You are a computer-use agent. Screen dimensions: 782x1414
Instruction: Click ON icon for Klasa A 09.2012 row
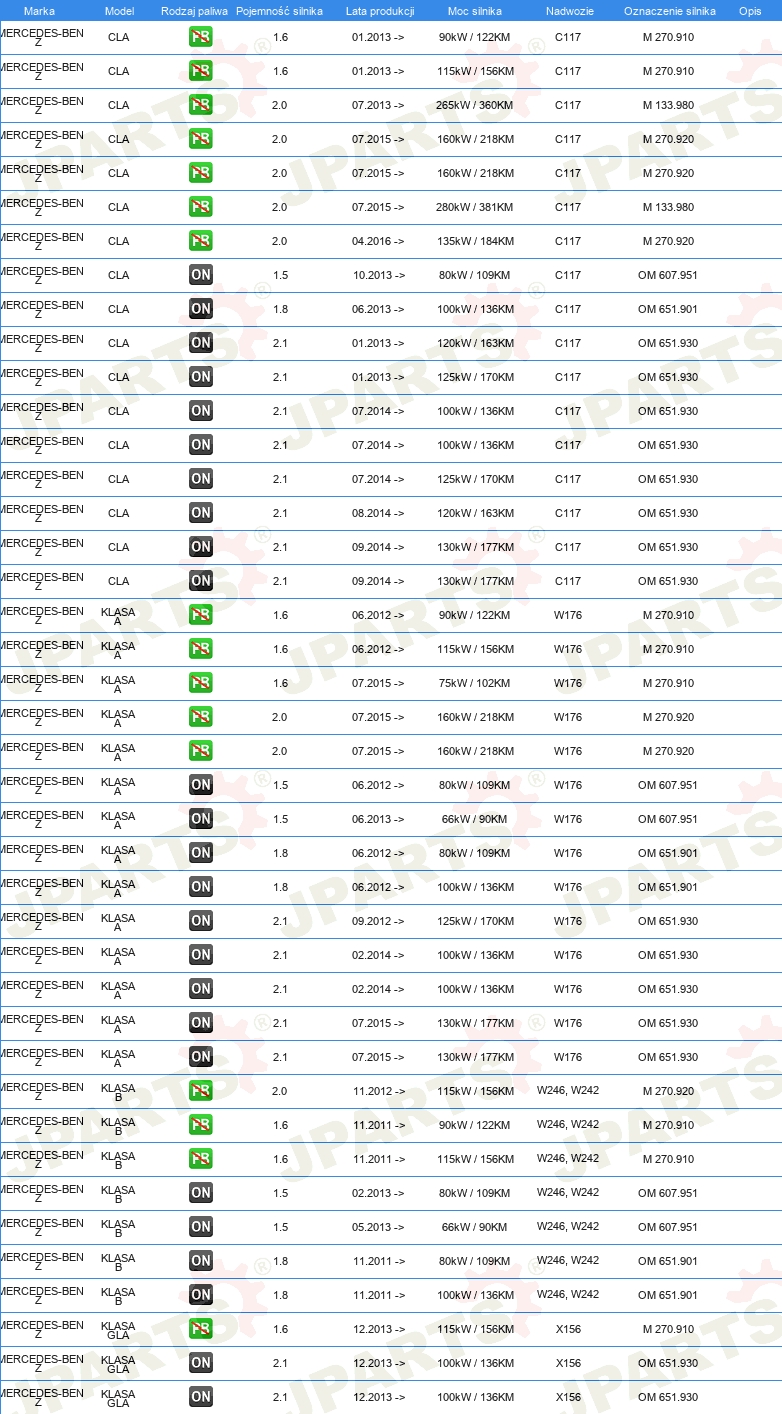(201, 921)
